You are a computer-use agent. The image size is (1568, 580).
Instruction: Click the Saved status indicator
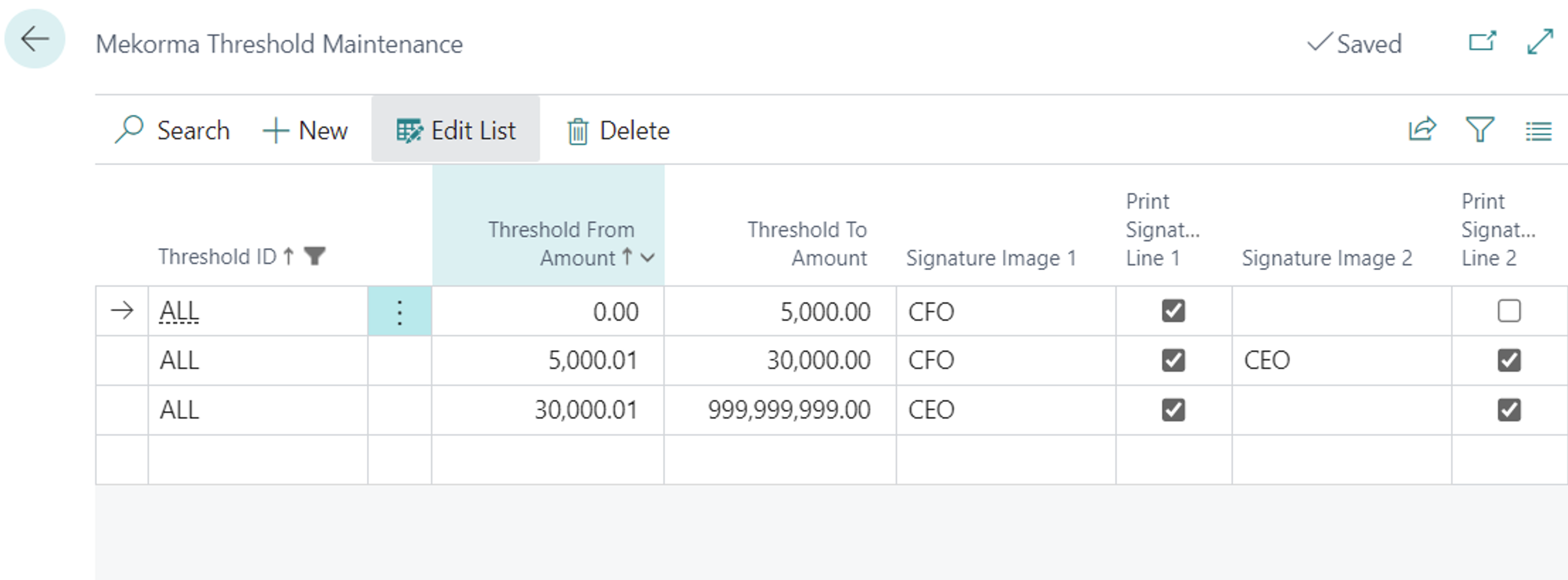[x=1354, y=43]
